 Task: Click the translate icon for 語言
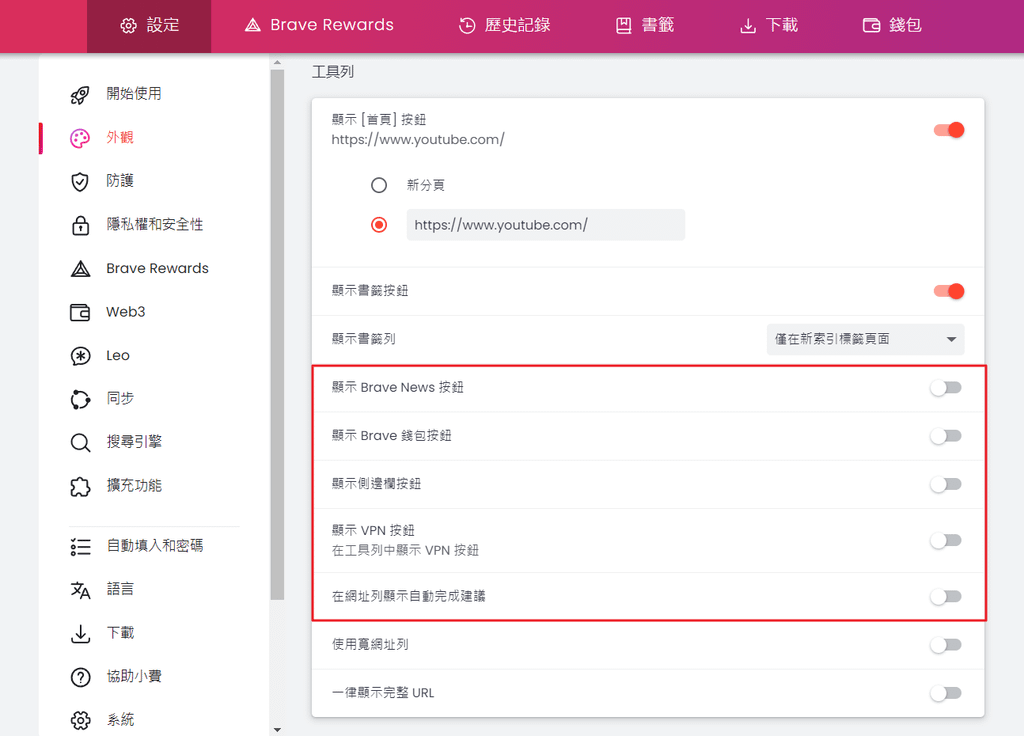coord(80,590)
